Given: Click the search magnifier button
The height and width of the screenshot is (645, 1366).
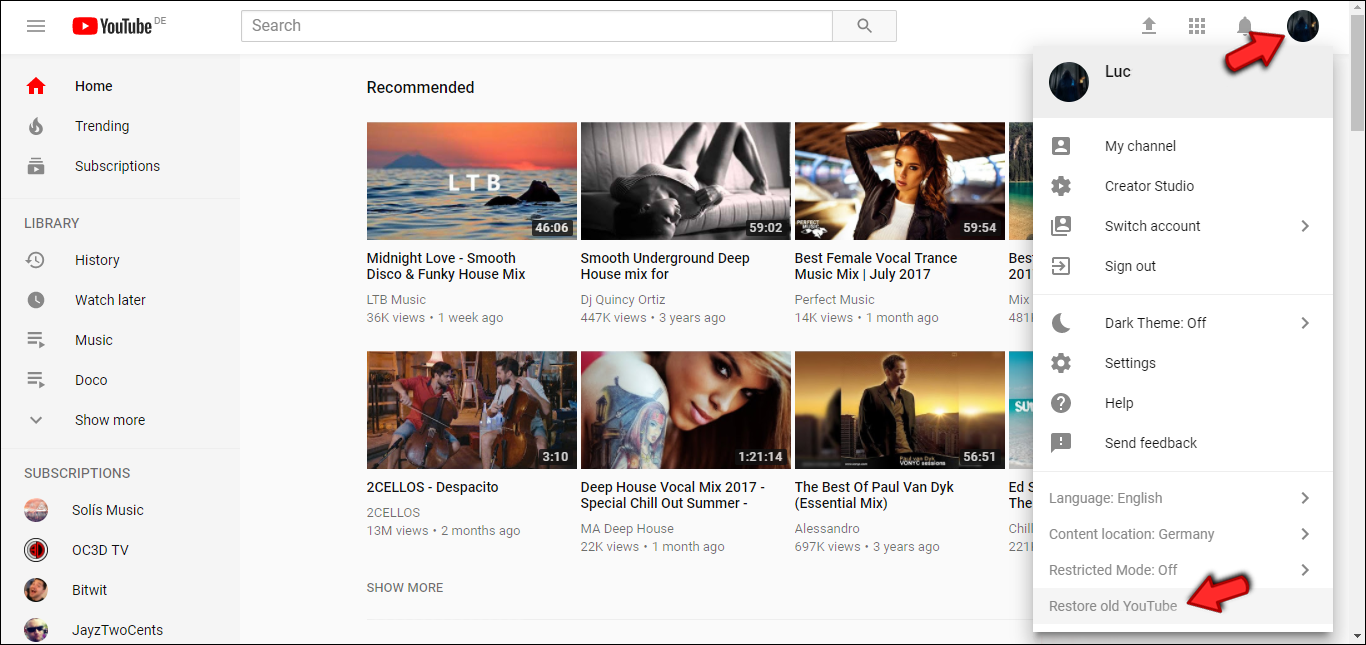Looking at the screenshot, I should coord(865,26).
